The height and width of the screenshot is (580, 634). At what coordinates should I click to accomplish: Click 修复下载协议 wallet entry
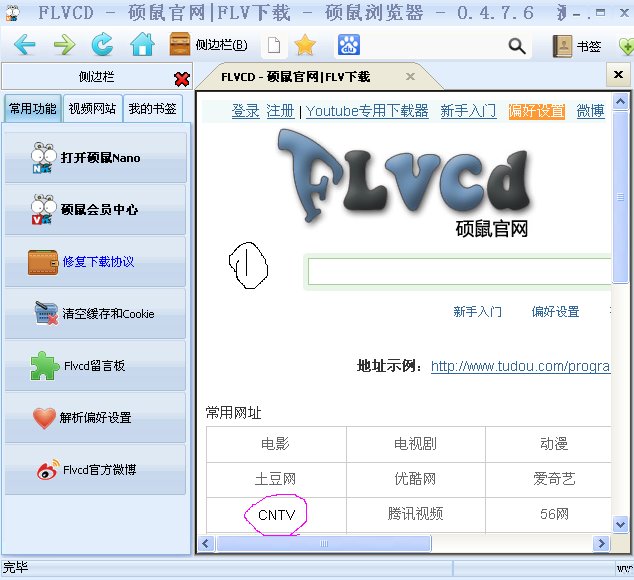pos(95,261)
